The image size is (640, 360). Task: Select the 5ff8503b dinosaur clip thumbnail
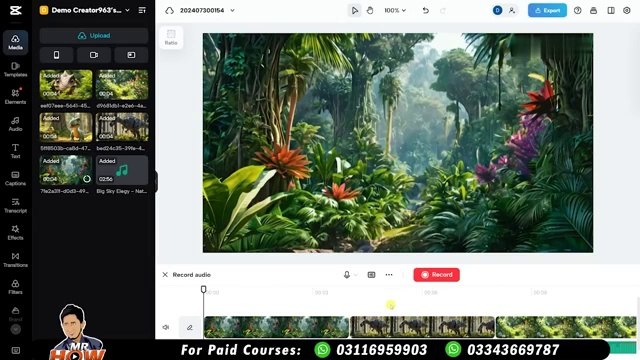point(66,127)
